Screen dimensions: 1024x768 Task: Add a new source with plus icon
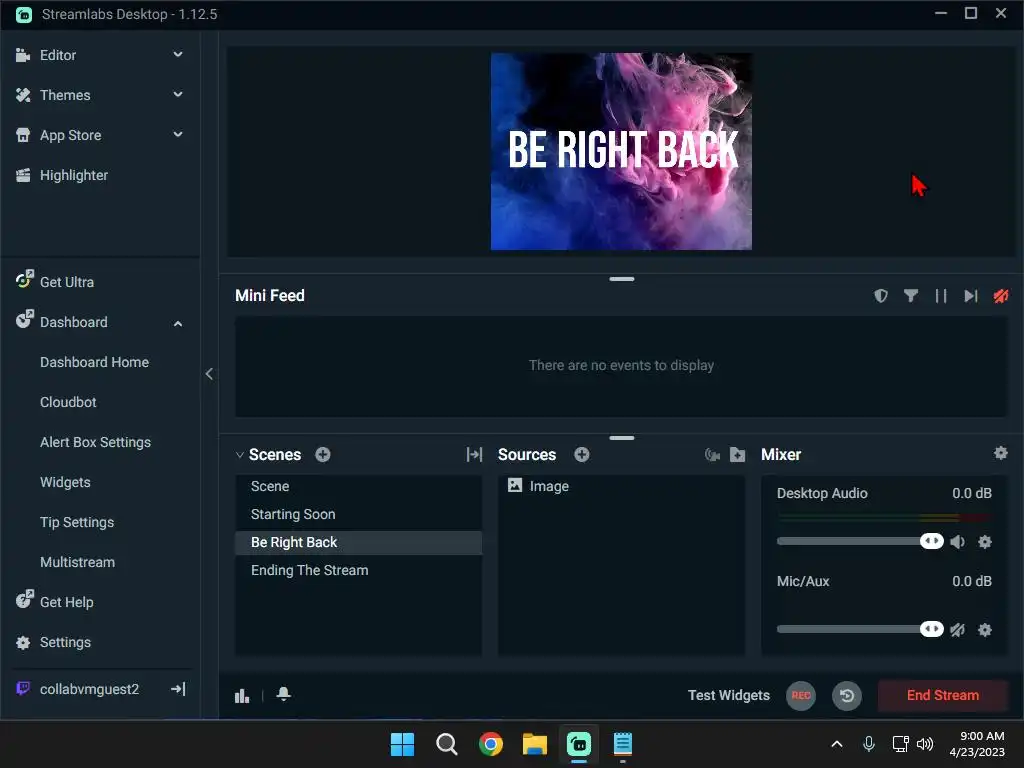click(x=581, y=454)
